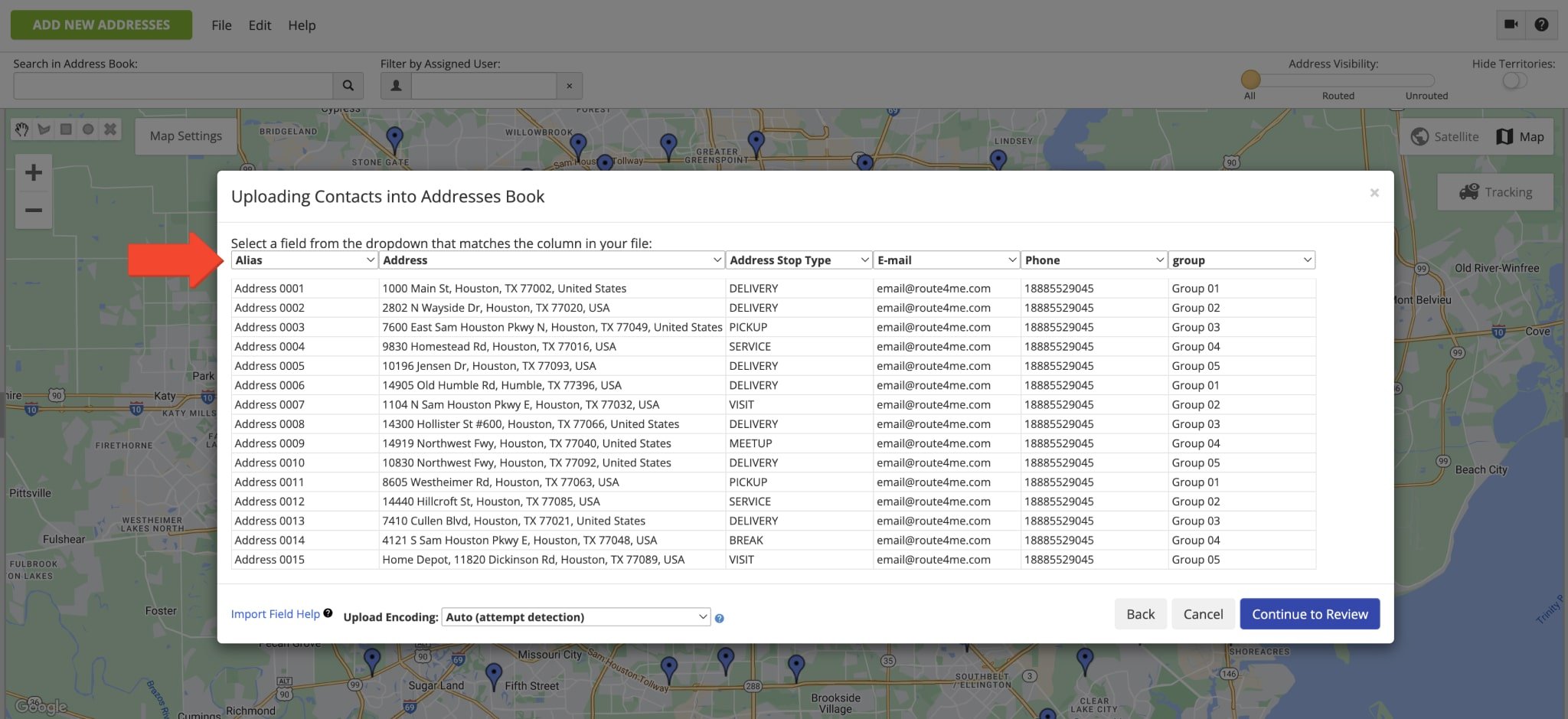Click Home Depot Dickinson Rd address cell
Viewport: 1568px width, 719px height.
point(552,560)
